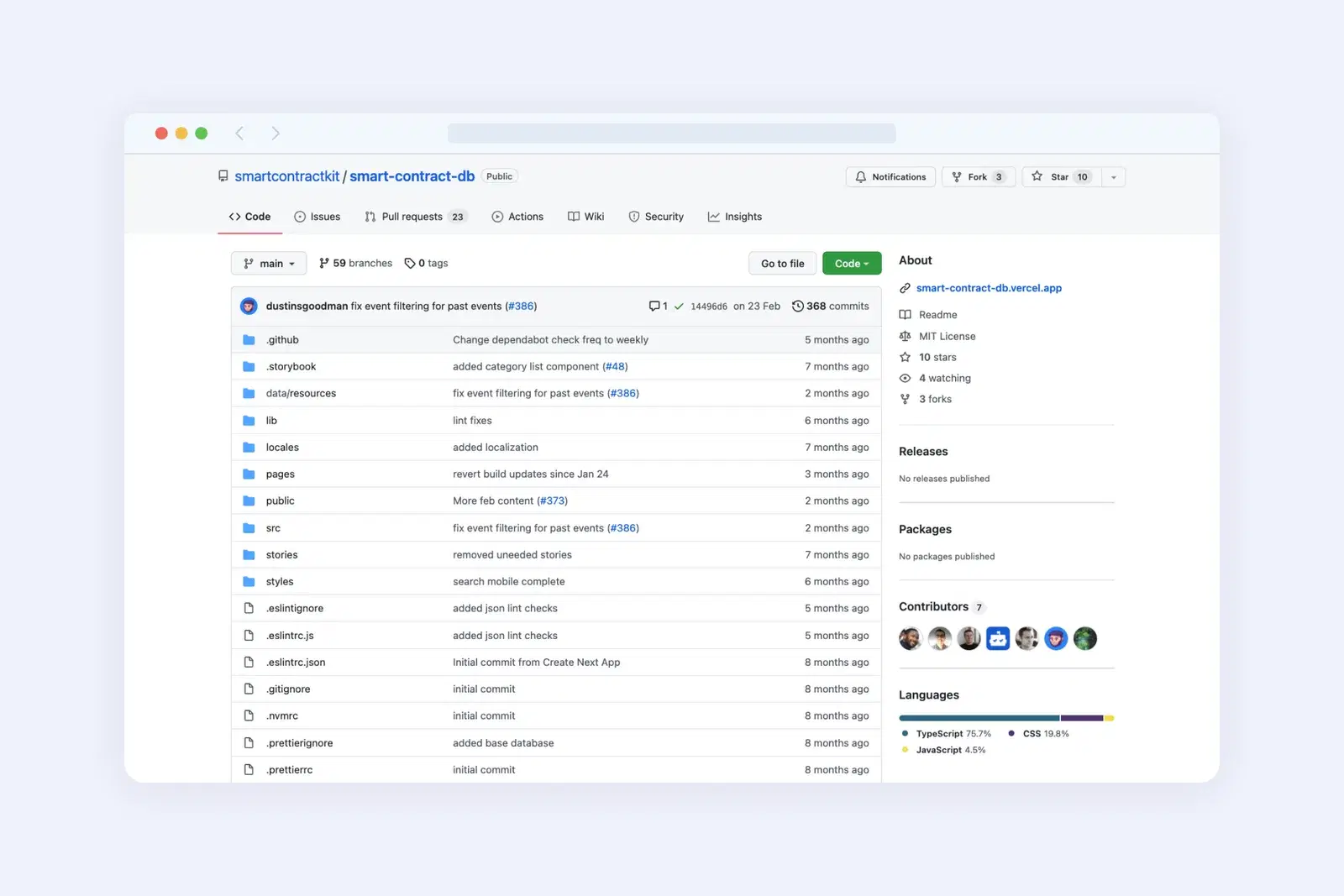Screen dimensions: 1344x896
Task: Click the .eslintrc.js file icon
Action: [x=249, y=636]
